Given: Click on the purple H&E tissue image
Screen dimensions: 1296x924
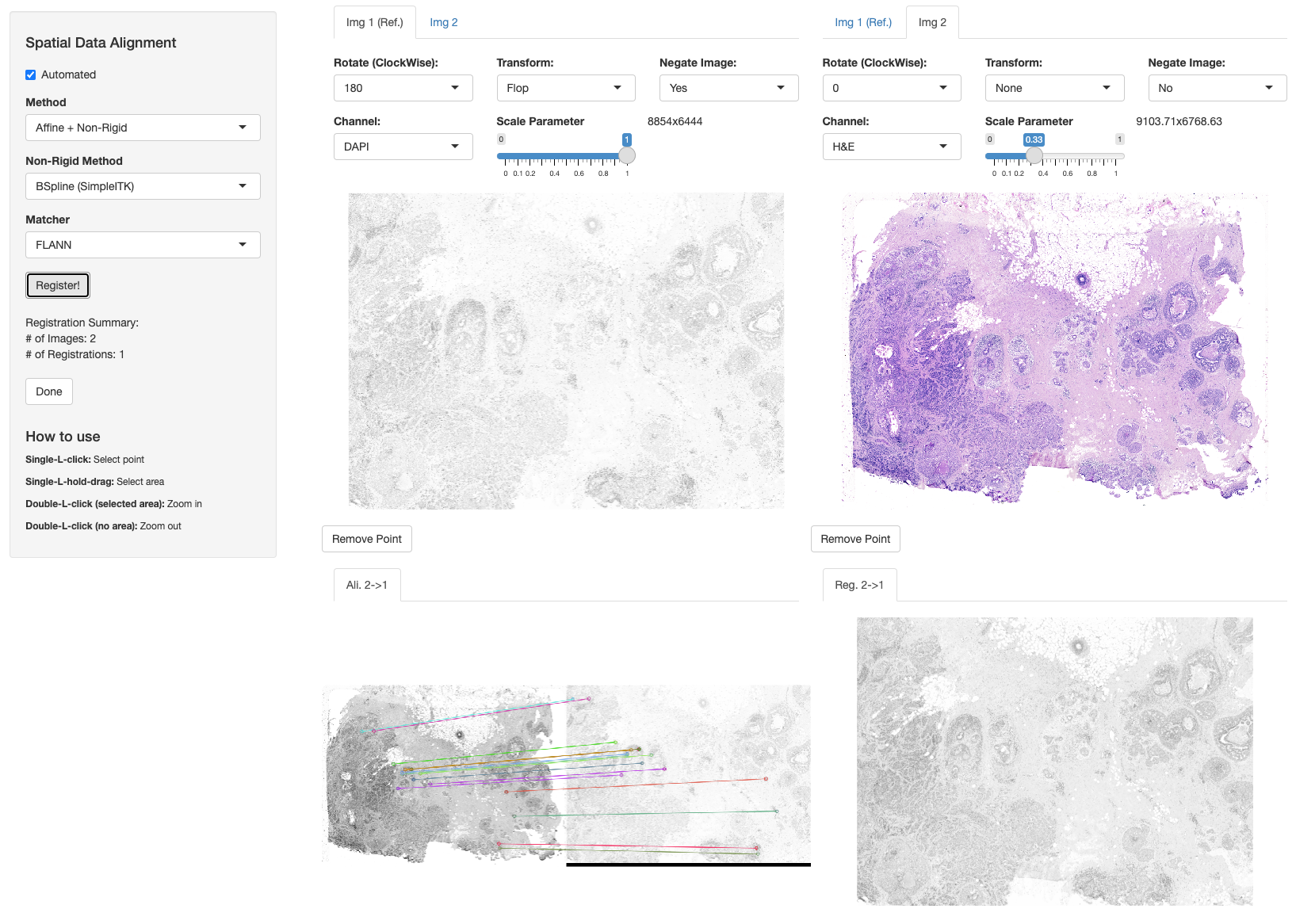Looking at the screenshot, I should [x=1054, y=349].
